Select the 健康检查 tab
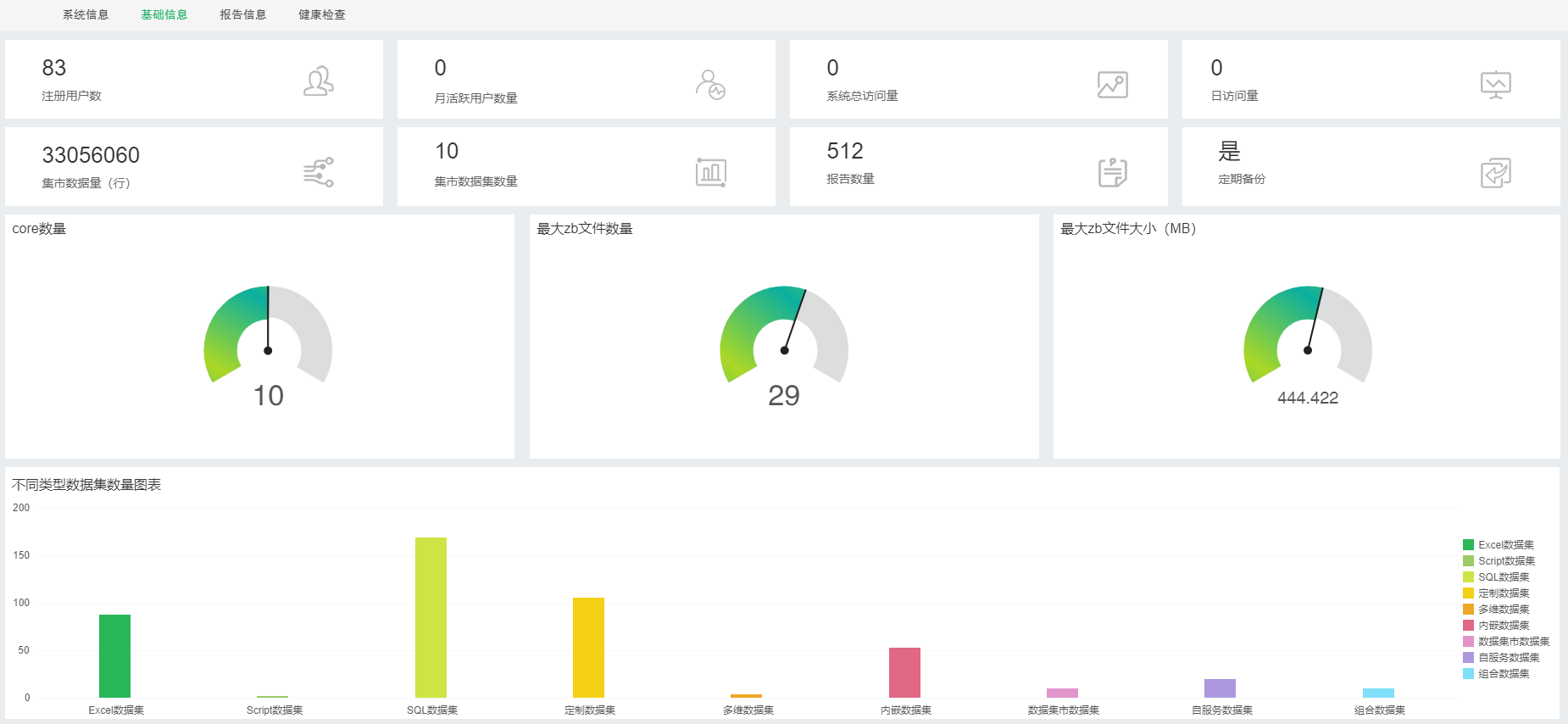1568x724 pixels. tap(322, 14)
